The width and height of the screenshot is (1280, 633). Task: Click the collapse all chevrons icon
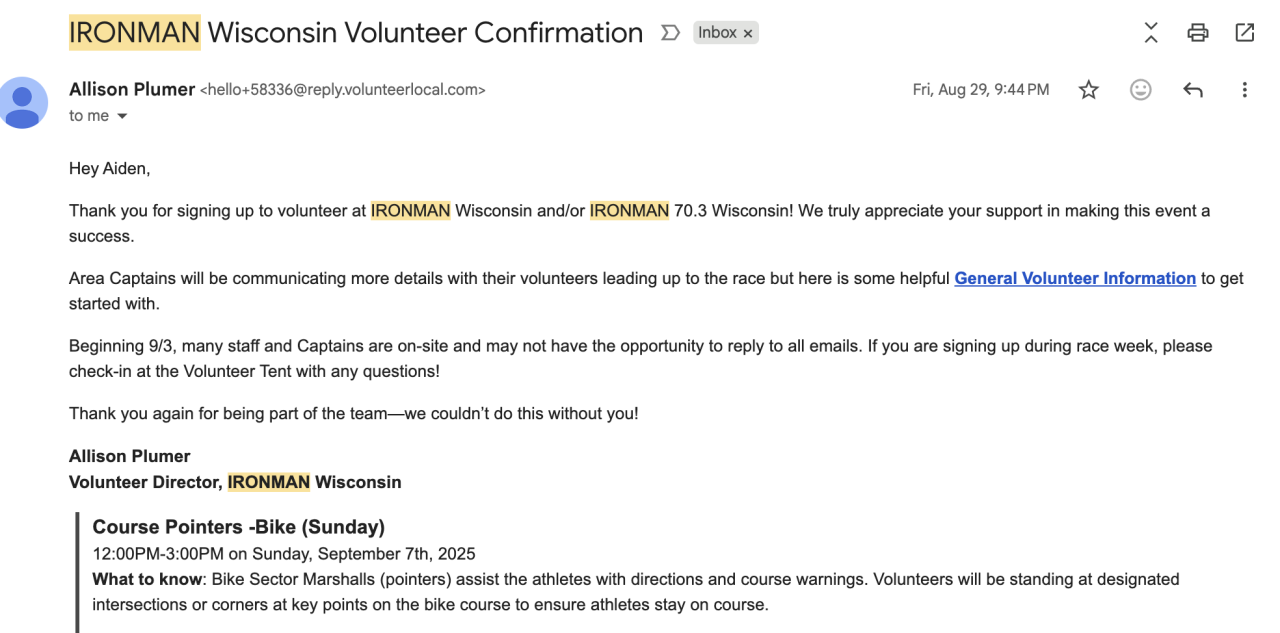(1151, 33)
